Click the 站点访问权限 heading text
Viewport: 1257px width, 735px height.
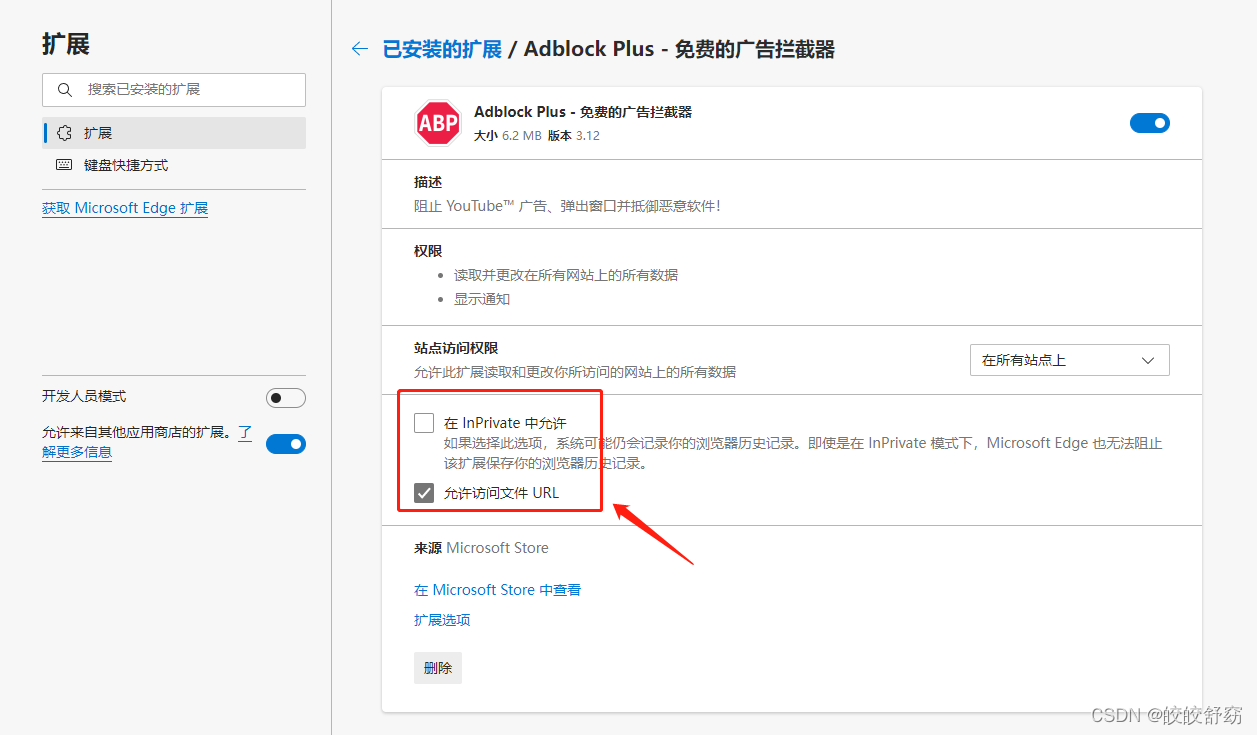coord(456,348)
